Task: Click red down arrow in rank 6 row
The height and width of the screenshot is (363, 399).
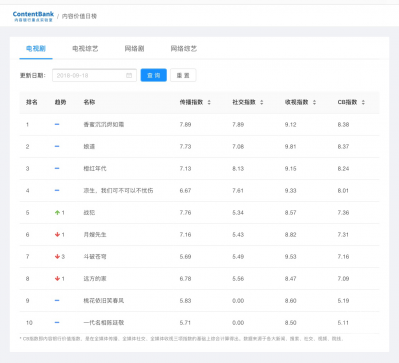Action: (57, 235)
